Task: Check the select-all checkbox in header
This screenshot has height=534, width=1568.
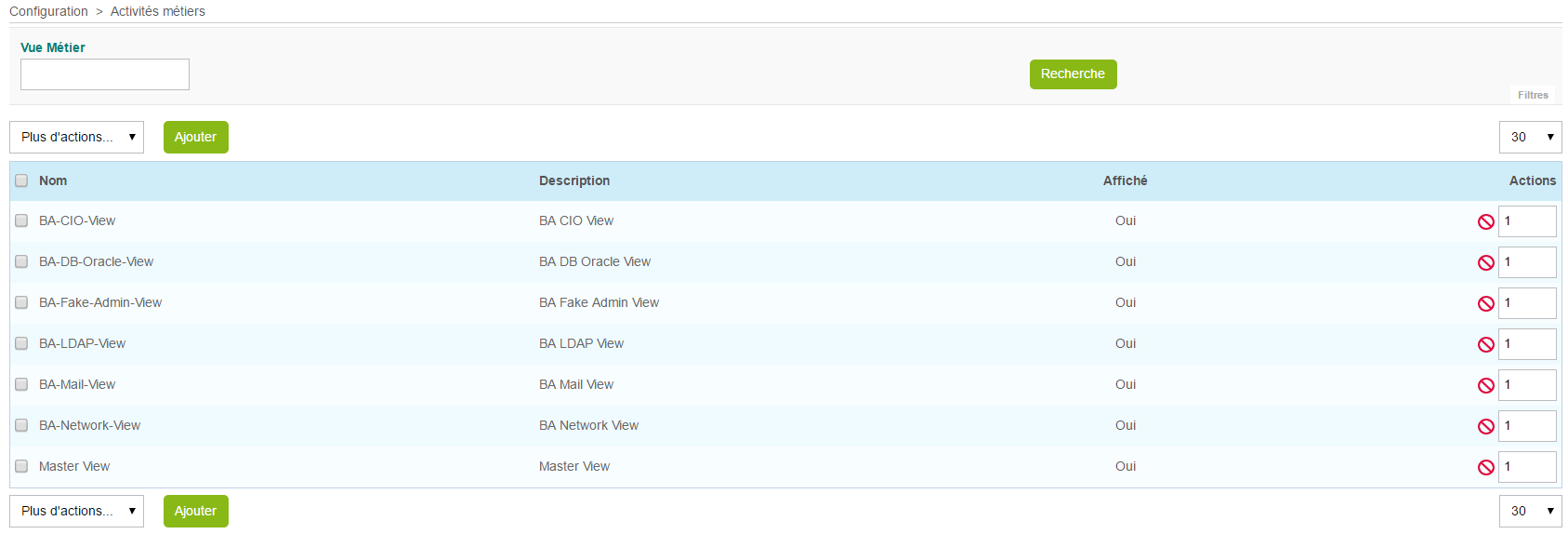Action: point(21,180)
